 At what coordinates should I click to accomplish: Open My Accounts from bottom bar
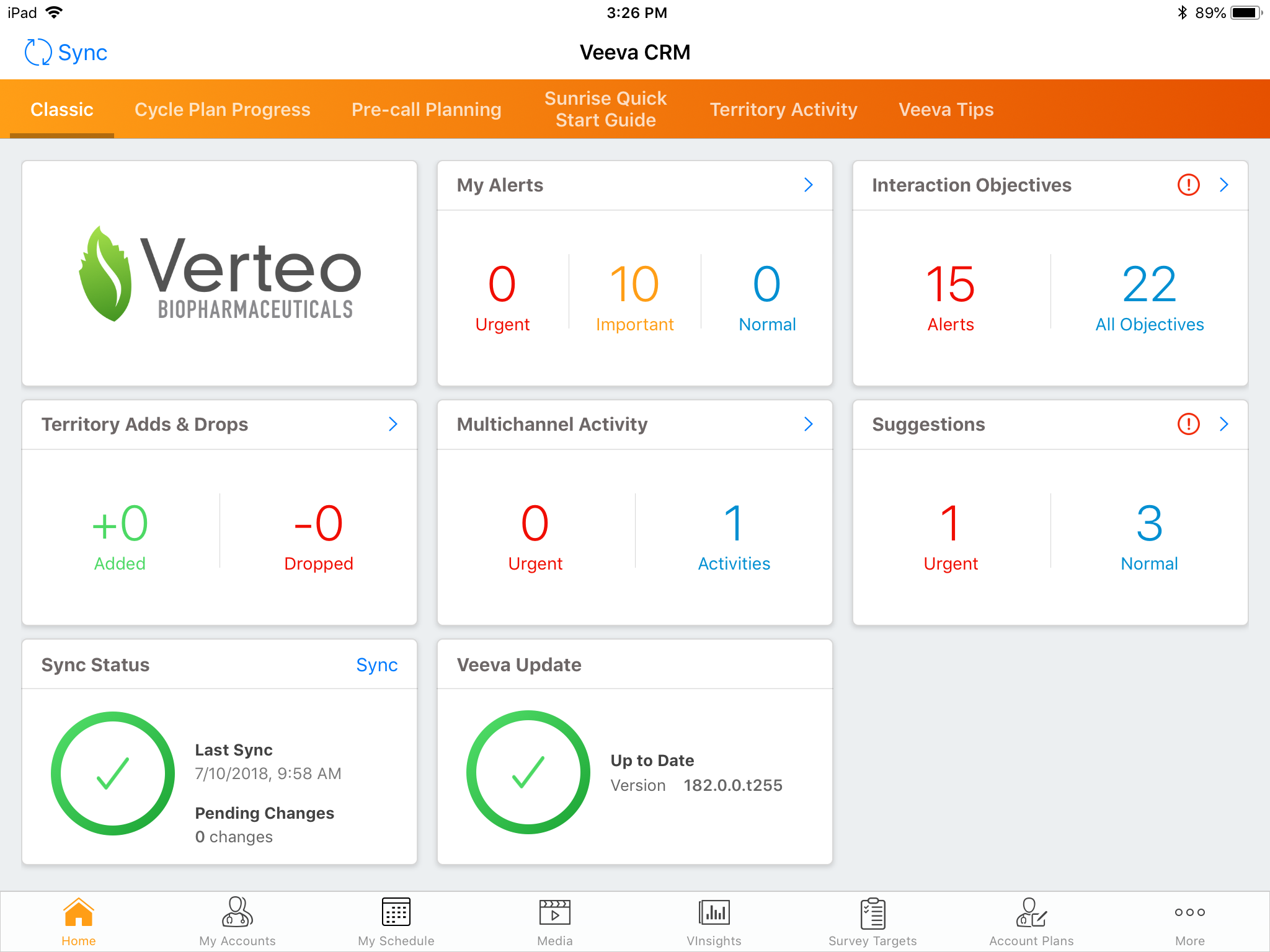(237, 912)
